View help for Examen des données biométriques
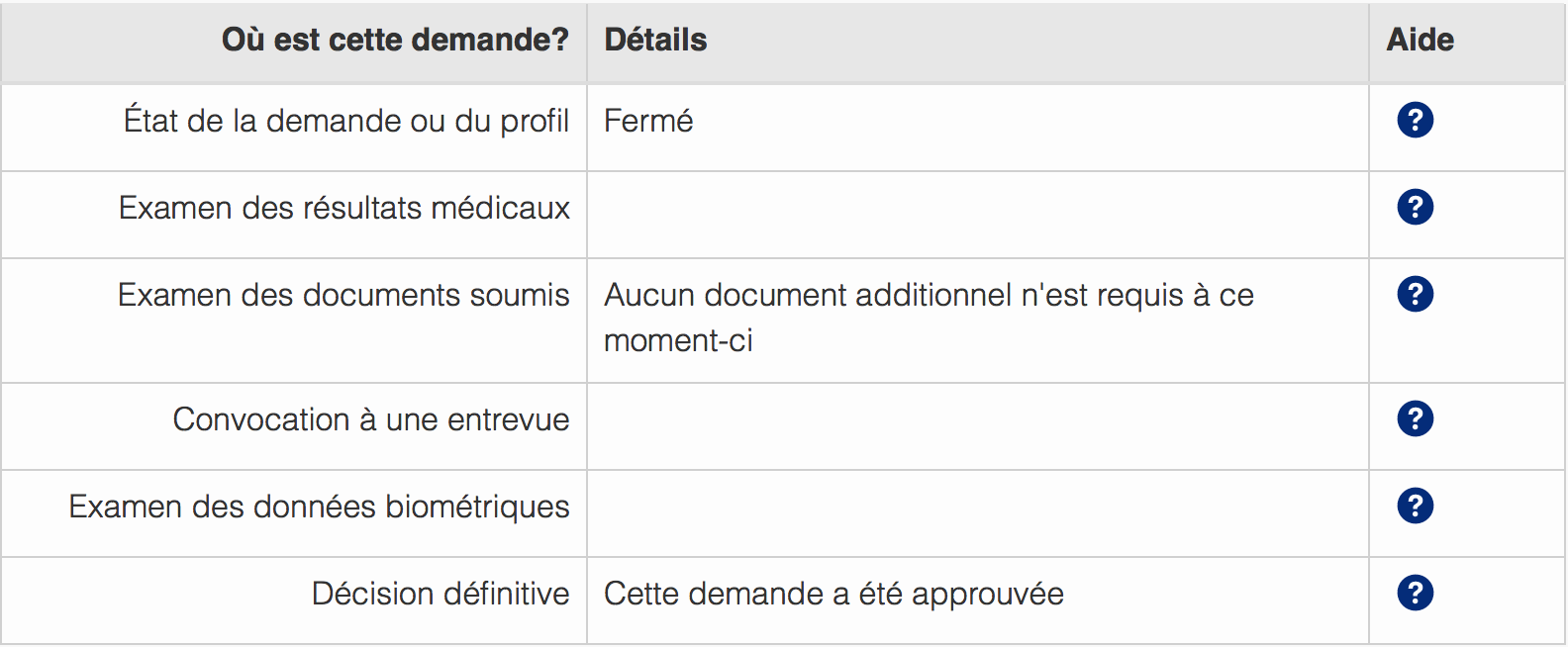 [1415, 507]
